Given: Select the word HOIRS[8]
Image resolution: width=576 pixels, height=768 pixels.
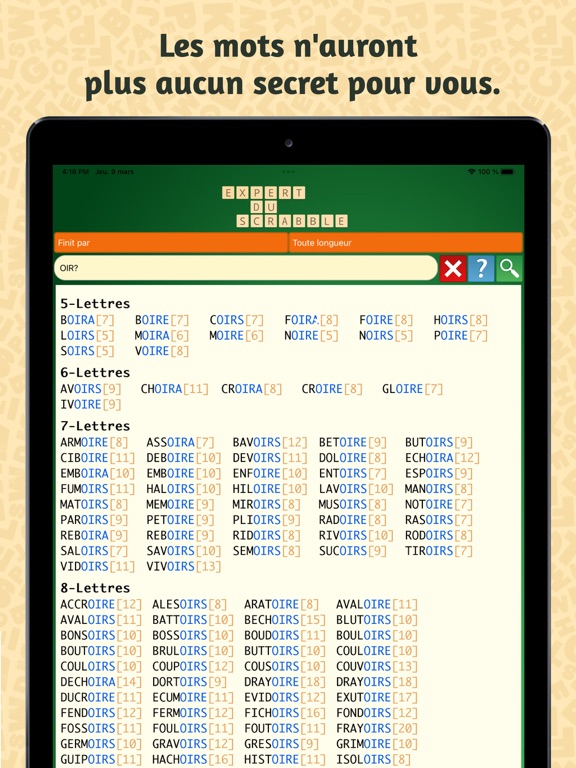Looking at the screenshot, I should [460, 320].
